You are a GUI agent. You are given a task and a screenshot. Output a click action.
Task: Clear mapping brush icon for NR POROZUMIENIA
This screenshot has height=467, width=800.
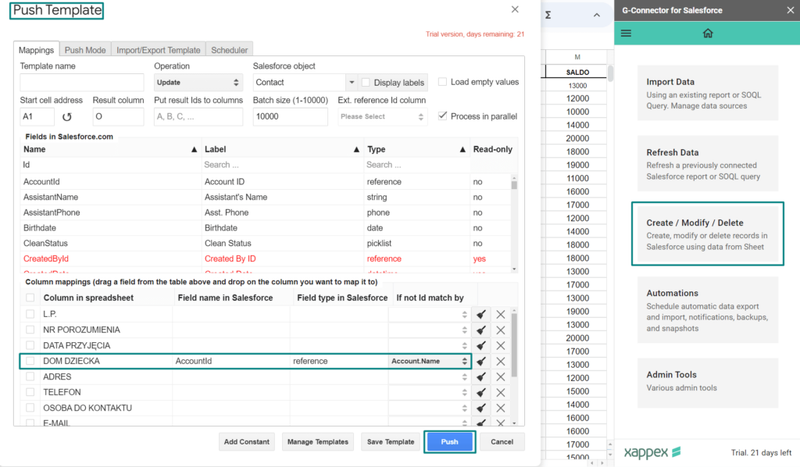pyautogui.click(x=481, y=330)
